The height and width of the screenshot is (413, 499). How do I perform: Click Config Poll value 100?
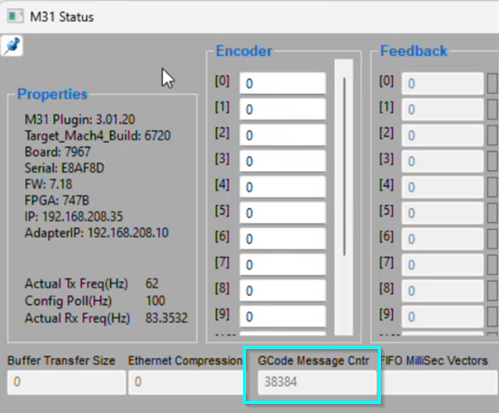(155, 301)
